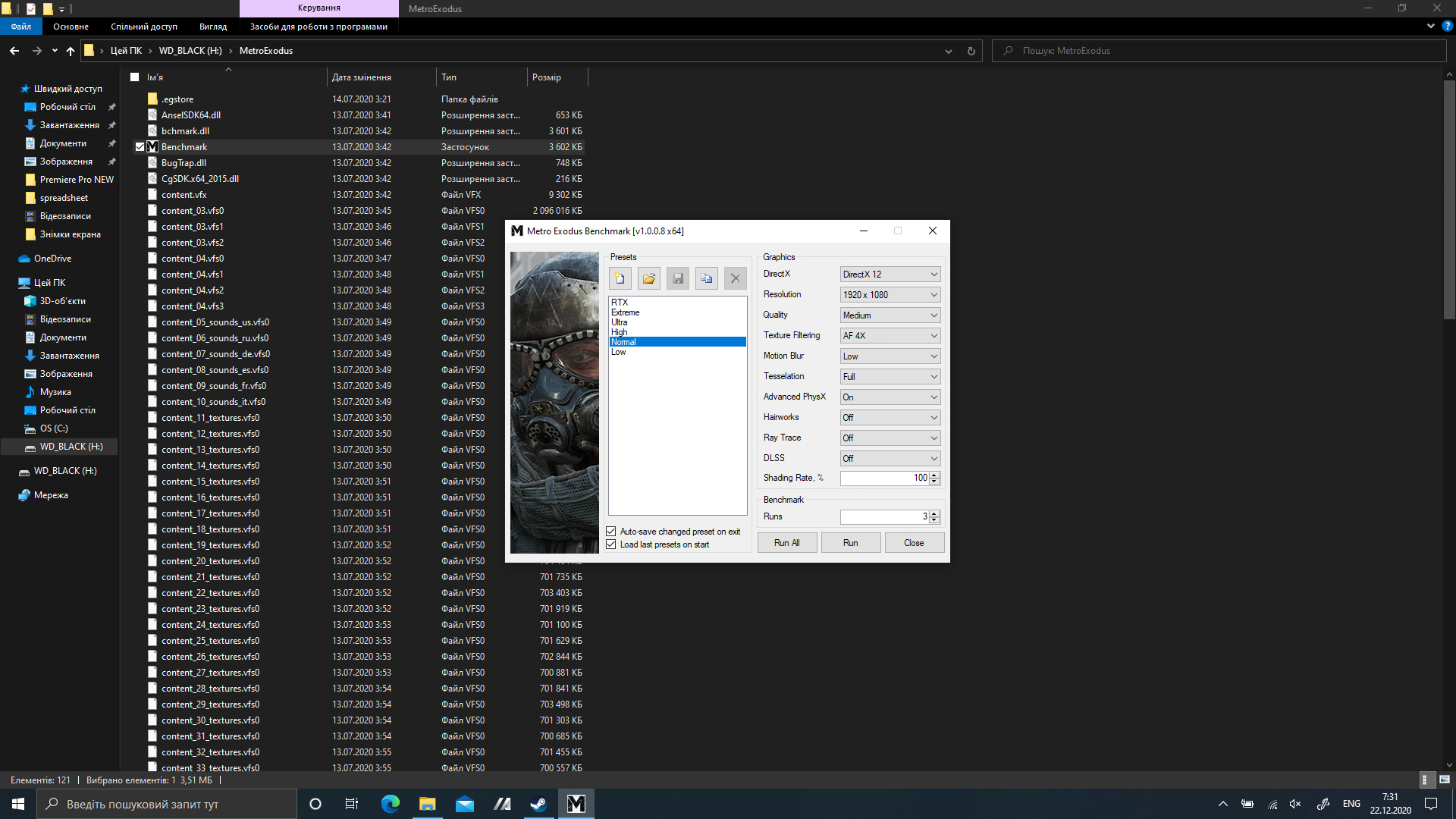The image size is (1456, 819).
Task: Switch to large icons view in Explorer
Action: (x=1445, y=780)
